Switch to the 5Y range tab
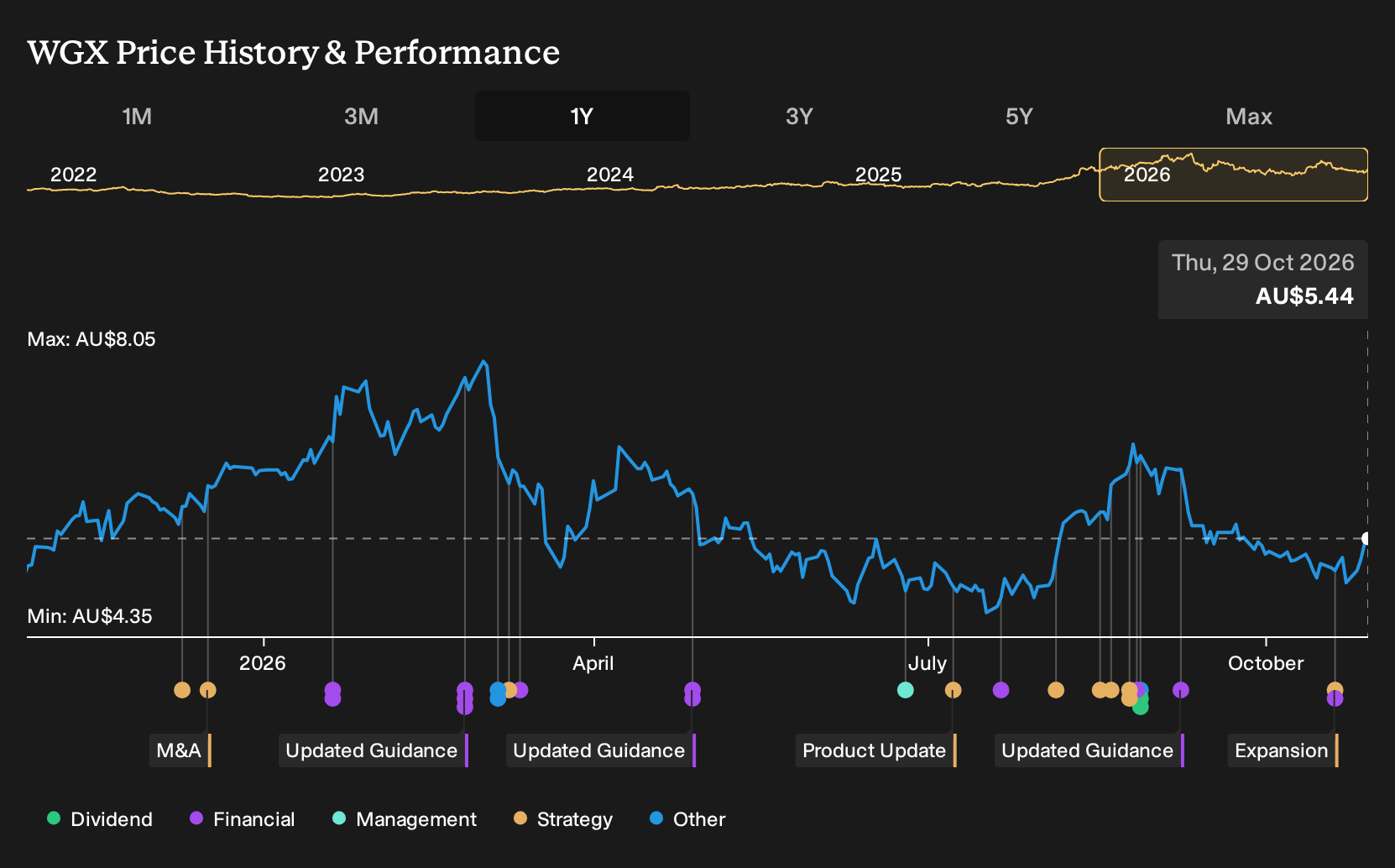This screenshot has width=1395, height=868. pyautogui.click(x=1019, y=117)
